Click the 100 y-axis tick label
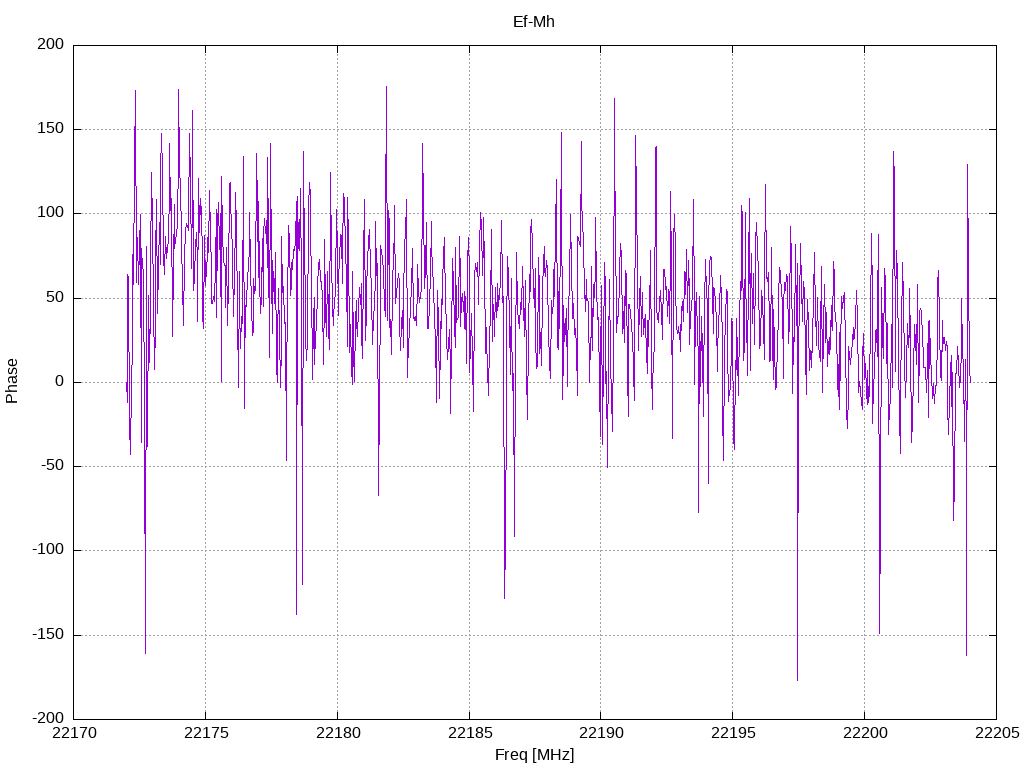Screen dimensions: 1024x768 click(51, 213)
